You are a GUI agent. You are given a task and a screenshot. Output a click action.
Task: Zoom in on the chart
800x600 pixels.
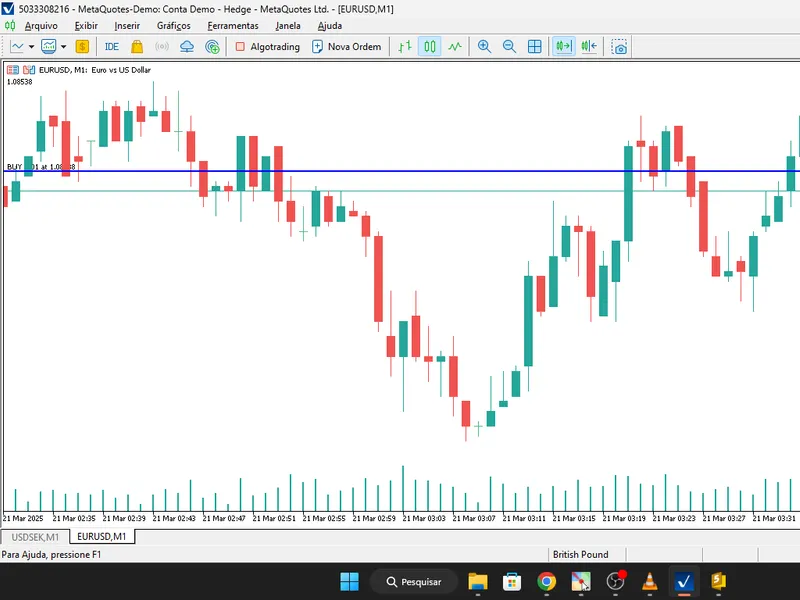click(x=484, y=47)
